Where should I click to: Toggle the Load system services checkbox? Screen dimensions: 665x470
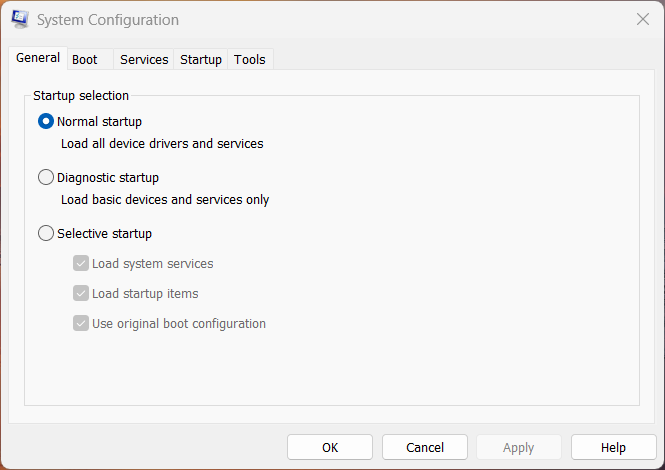(x=81, y=263)
